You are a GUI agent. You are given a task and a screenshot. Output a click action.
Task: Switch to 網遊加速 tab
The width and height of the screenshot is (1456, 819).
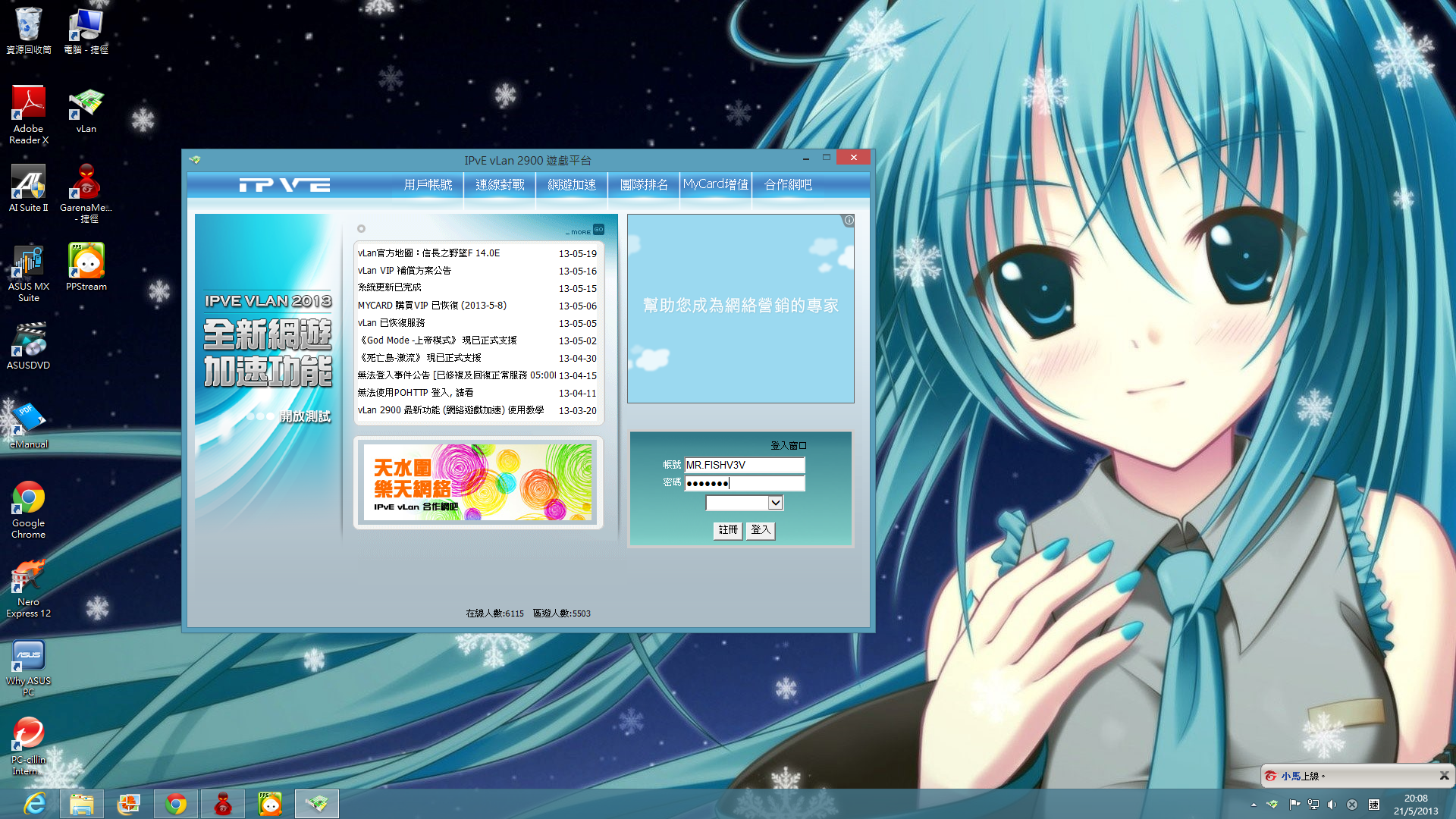click(x=572, y=185)
